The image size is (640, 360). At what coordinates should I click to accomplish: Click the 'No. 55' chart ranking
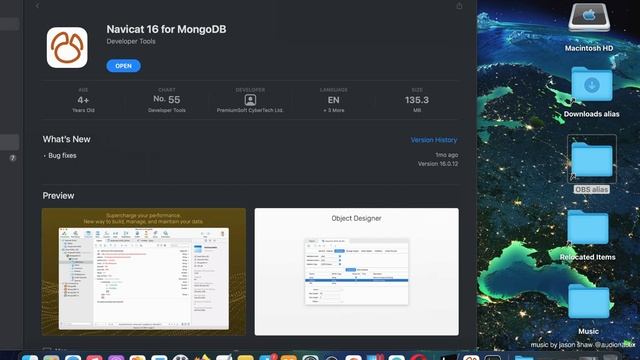pyautogui.click(x=167, y=99)
